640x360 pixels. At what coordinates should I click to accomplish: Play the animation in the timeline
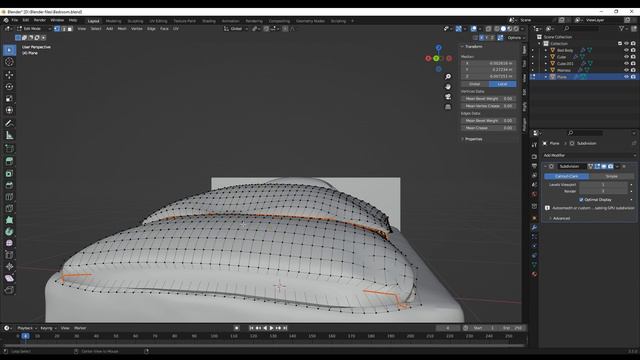coord(271,328)
